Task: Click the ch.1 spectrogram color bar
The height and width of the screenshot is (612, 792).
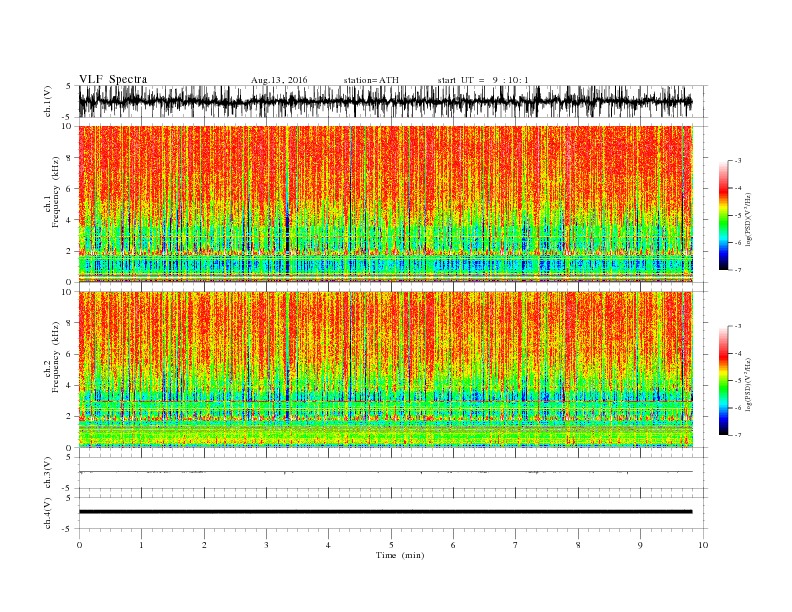Action: [x=724, y=215]
